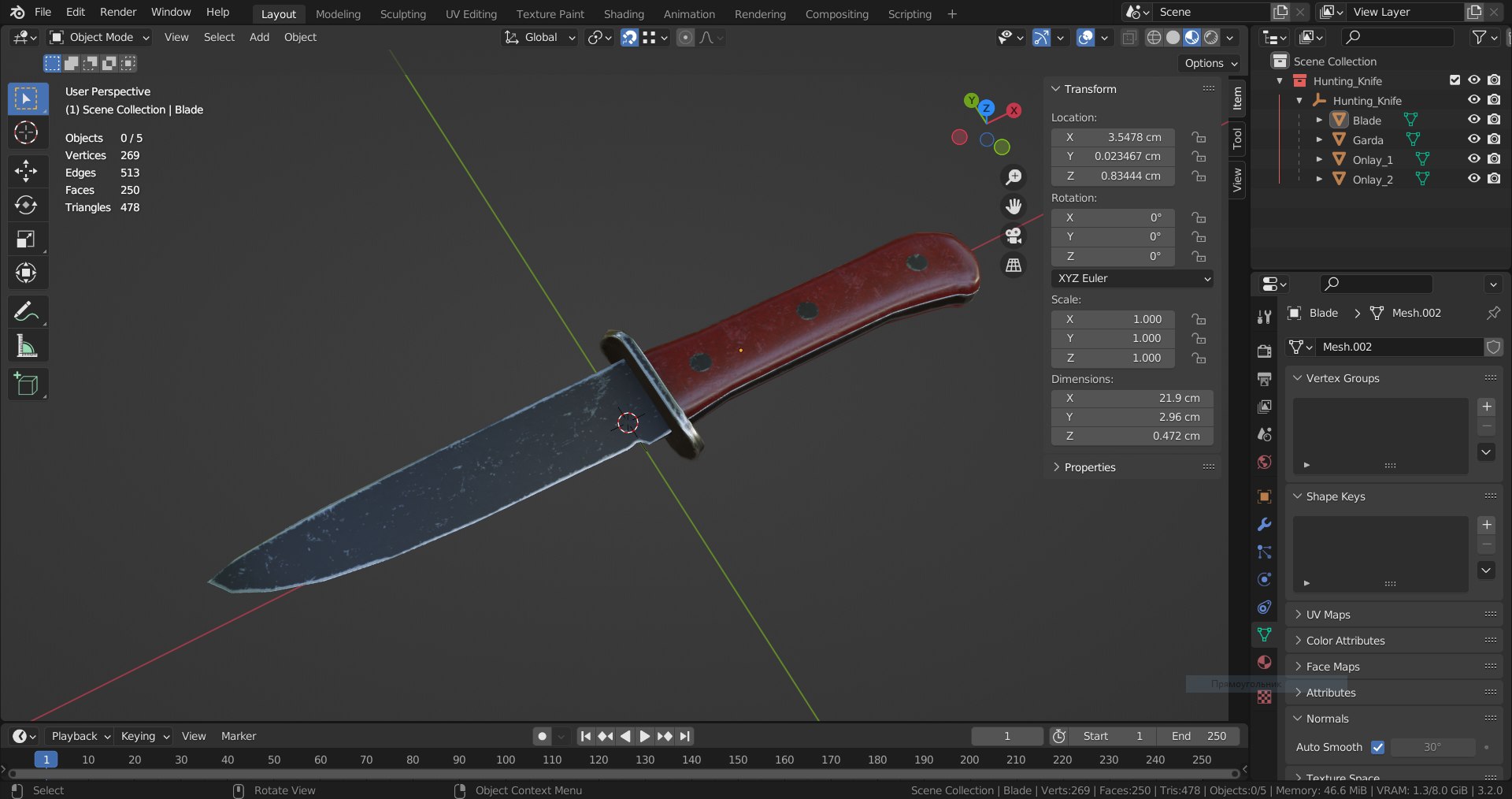This screenshot has height=799, width=1512.
Task: Uncheck Hunting_Knife collection checkbox
Action: 1455,80
